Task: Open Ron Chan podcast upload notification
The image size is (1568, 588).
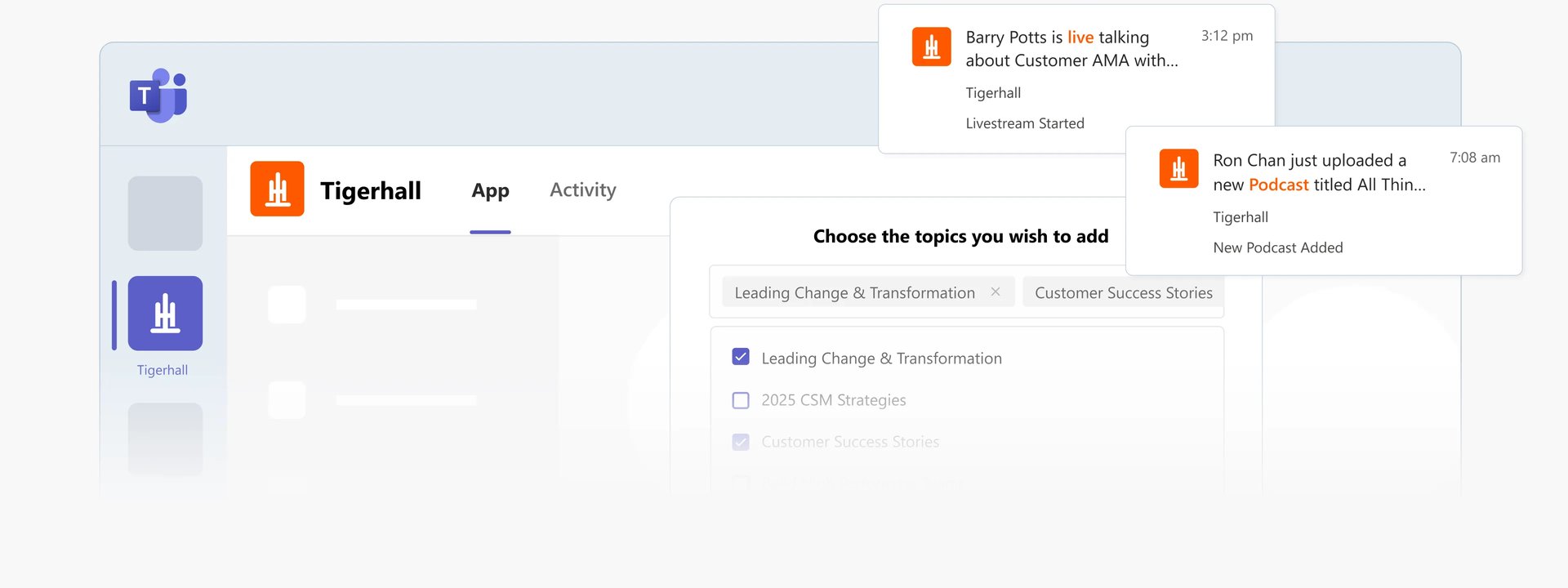Action: click(1324, 201)
